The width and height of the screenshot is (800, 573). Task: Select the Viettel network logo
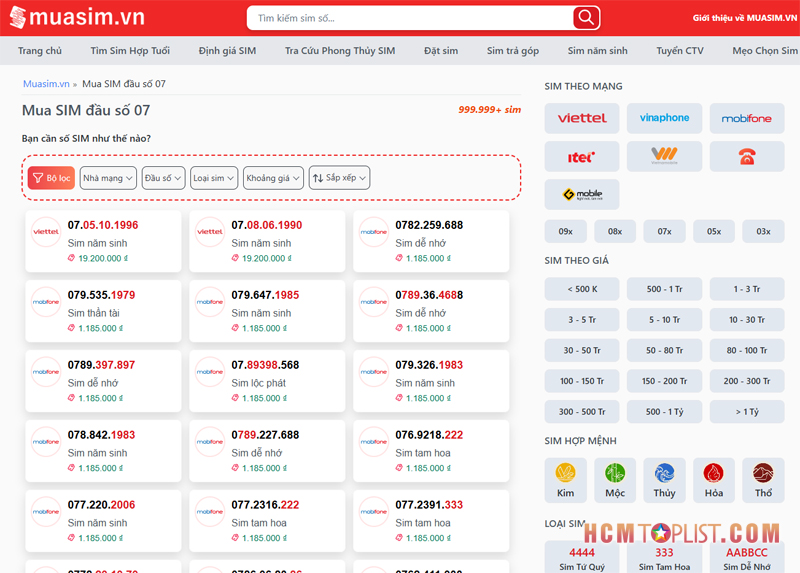[582, 118]
